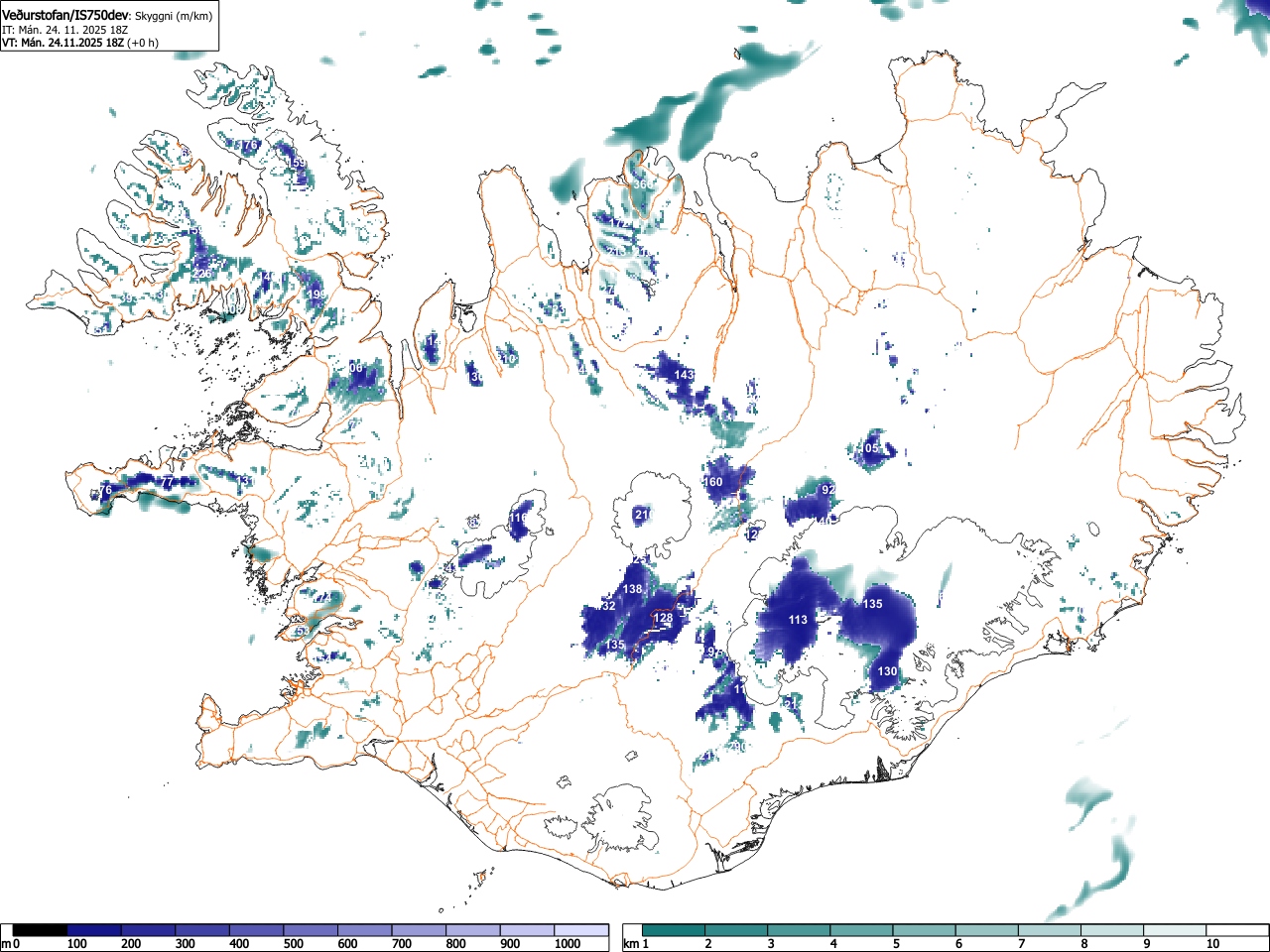Click the 500–600 m legend swatch
Viewport: 1270px width, 952px height.
[312, 930]
